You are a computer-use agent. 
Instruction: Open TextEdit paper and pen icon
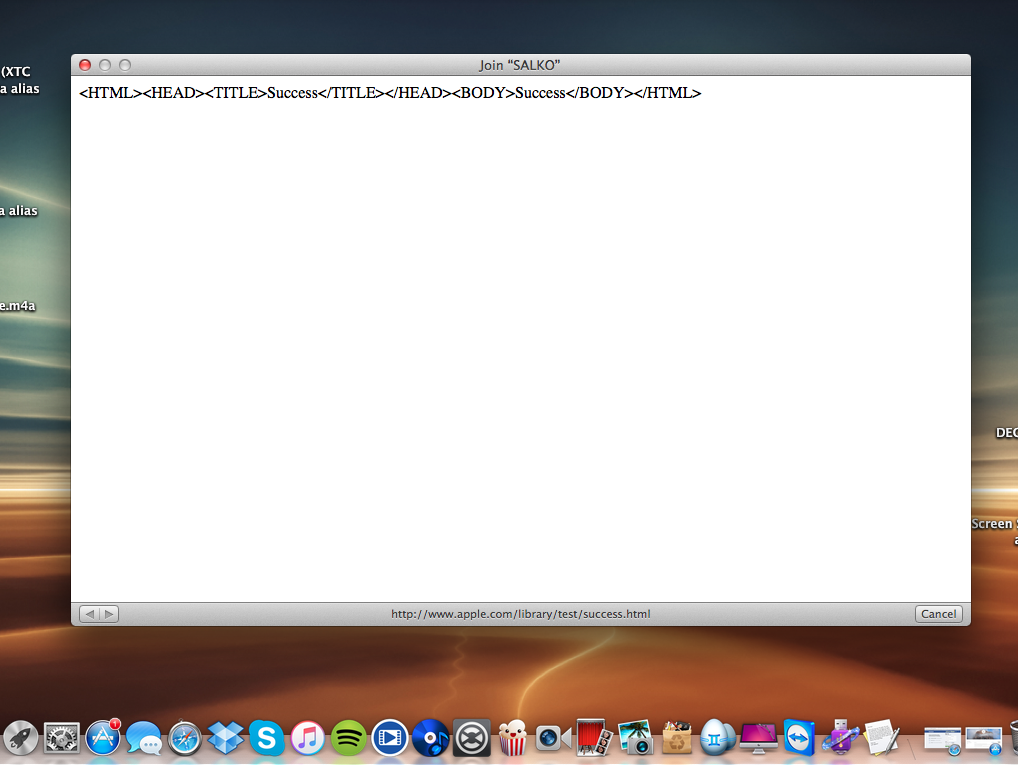click(x=882, y=738)
